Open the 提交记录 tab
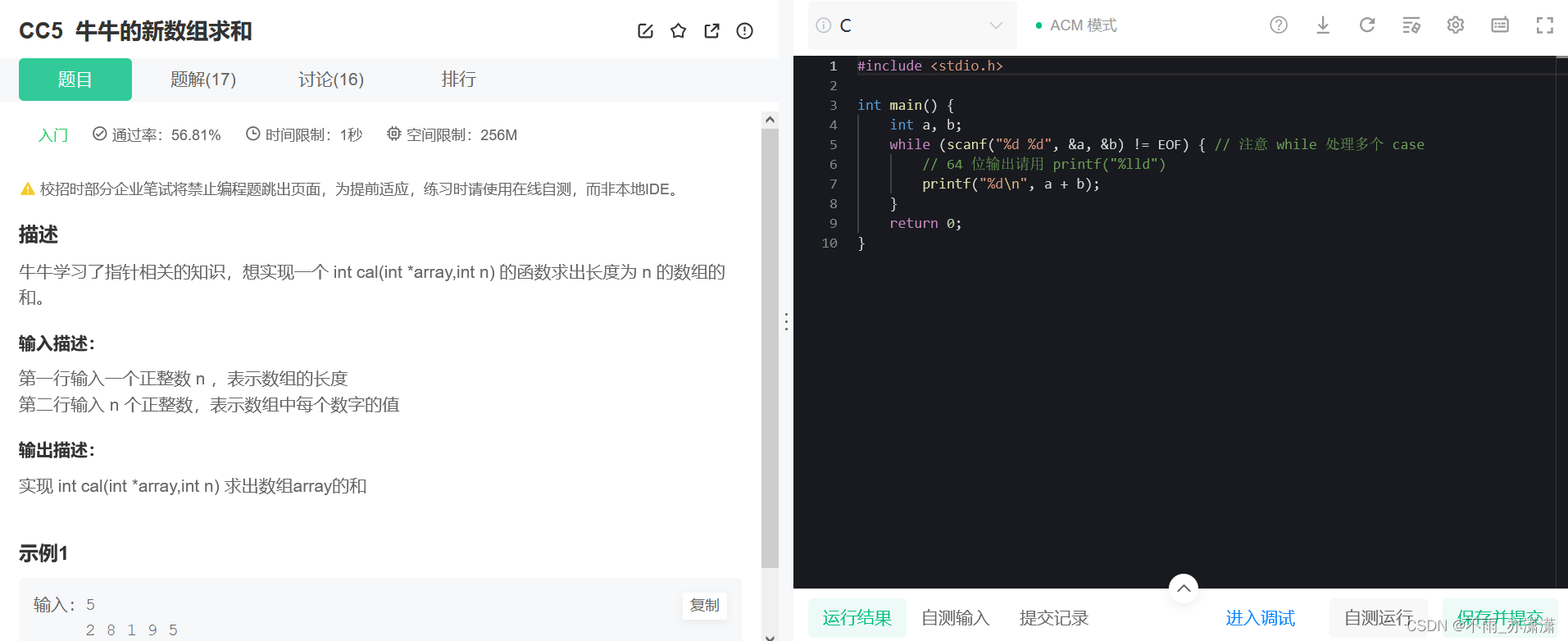This screenshot has width=1568, height=641. point(1054,618)
